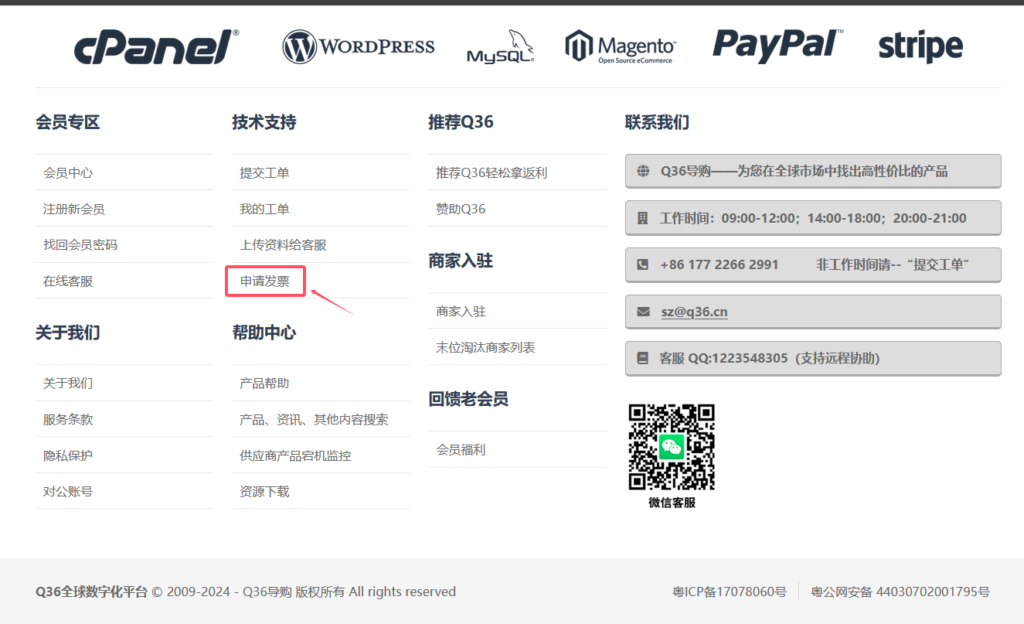Click the 微信客服 caption
The width and height of the screenshot is (1024, 624).
point(672,503)
